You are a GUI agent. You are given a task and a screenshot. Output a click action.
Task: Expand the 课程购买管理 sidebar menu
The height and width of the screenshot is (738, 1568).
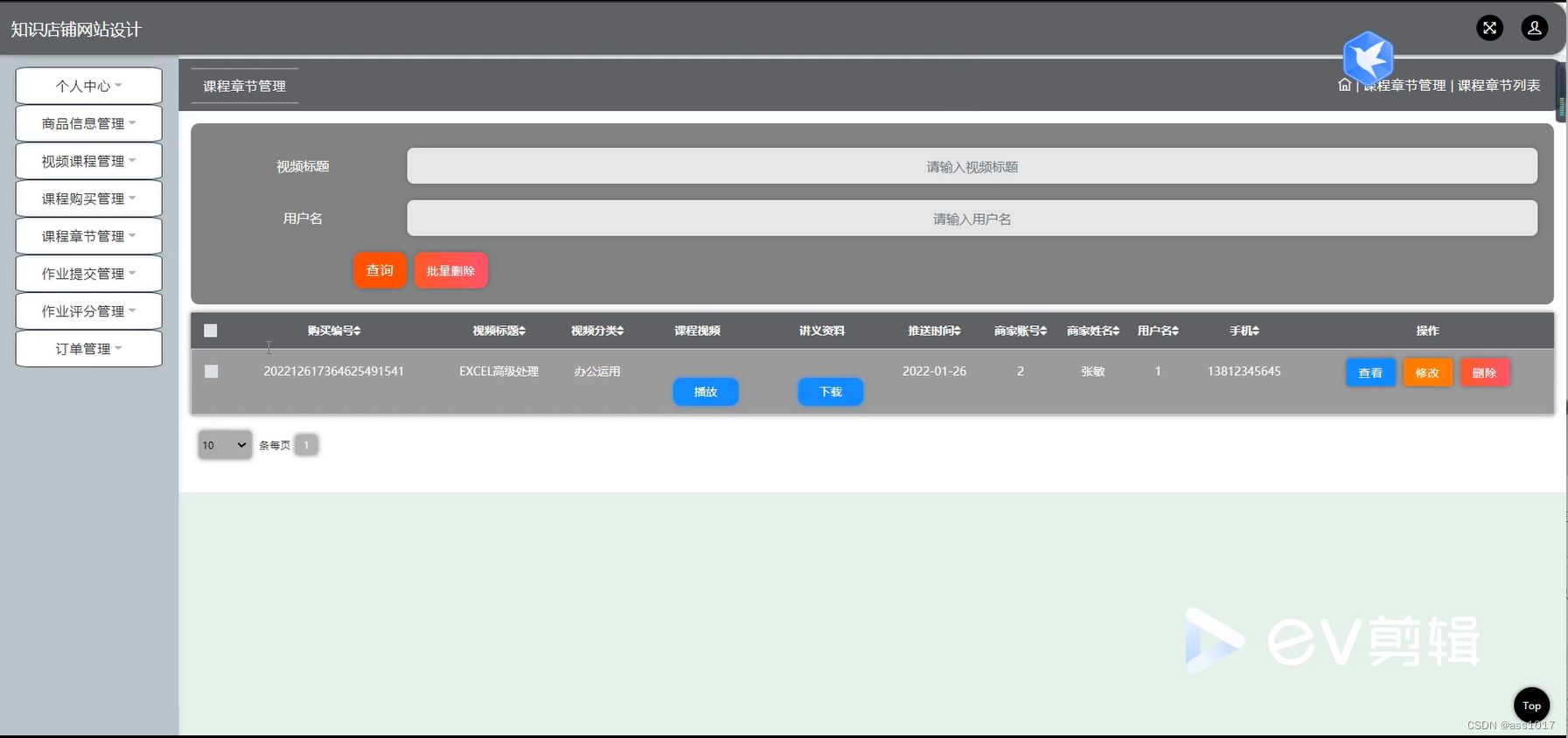tap(88, 198)
